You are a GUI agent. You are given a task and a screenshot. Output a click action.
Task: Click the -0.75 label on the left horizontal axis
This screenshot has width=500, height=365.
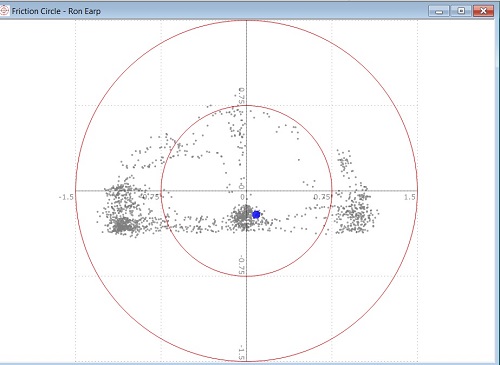point(150,197)
